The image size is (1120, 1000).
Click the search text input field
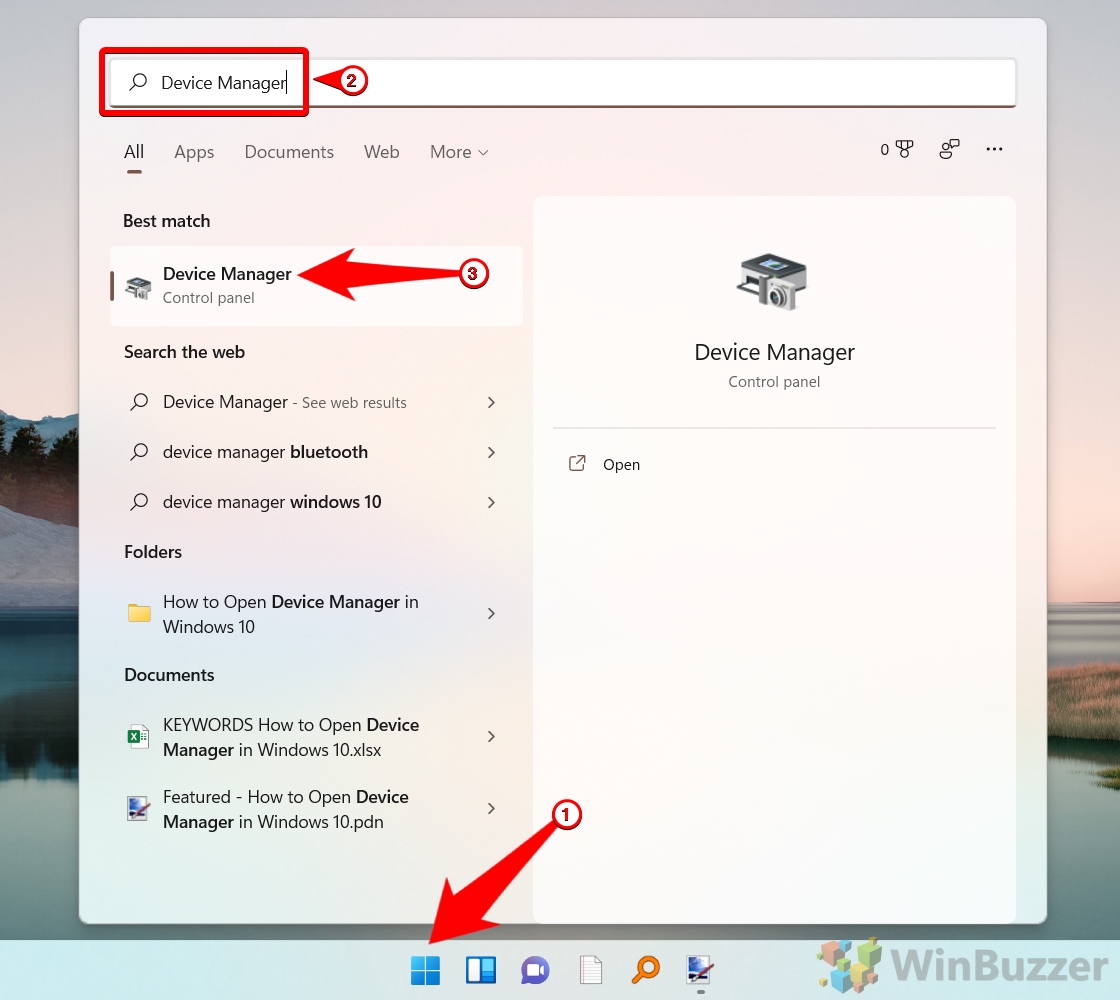tap(563, 82)
